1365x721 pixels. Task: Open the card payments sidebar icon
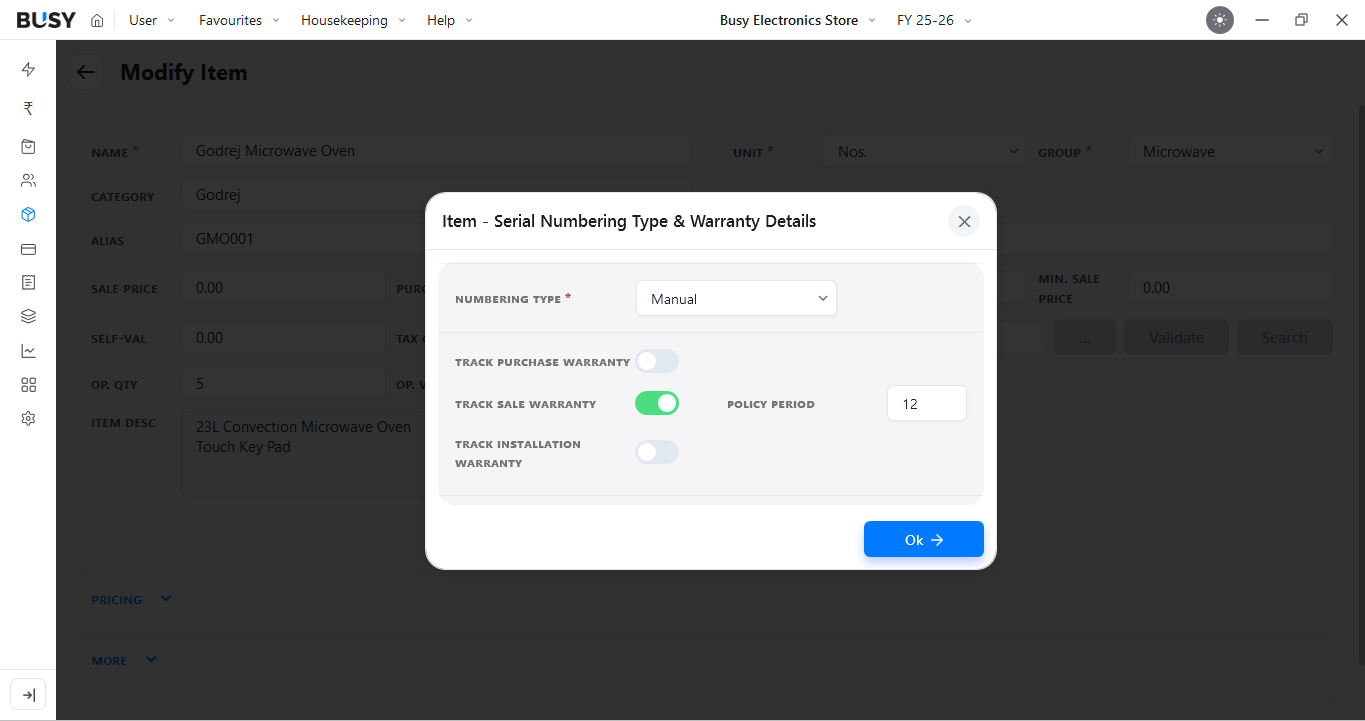coord(28,249)
